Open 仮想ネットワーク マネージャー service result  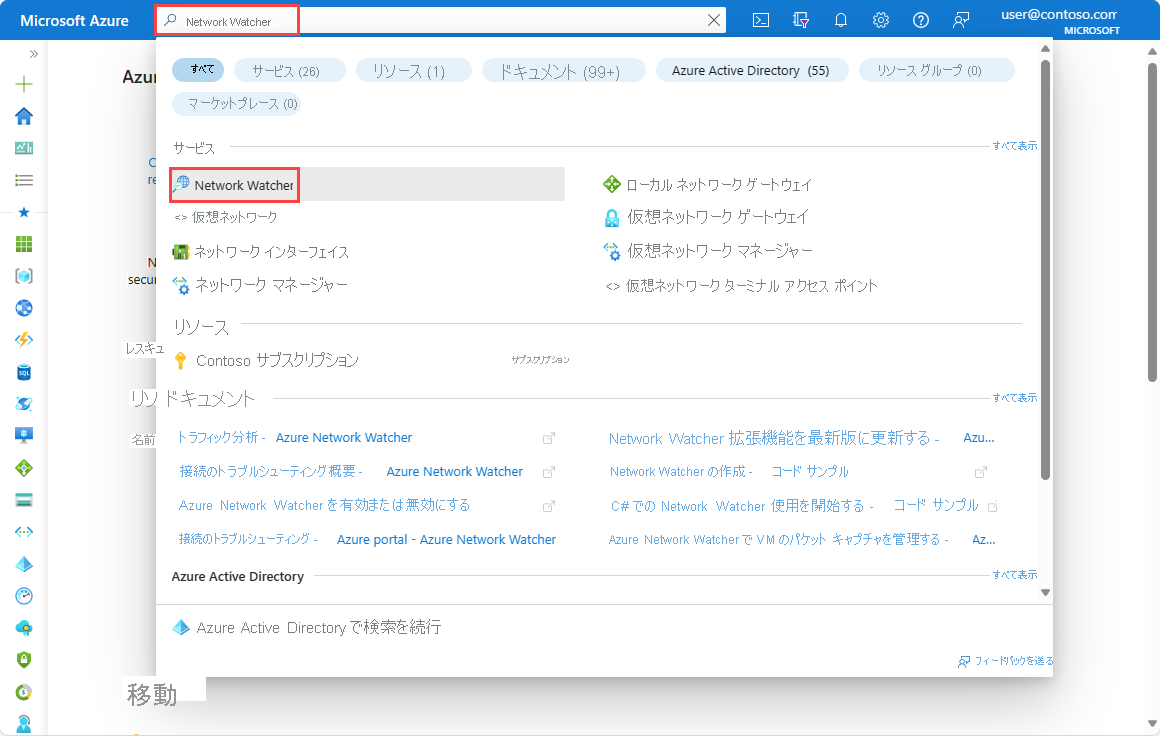tap(708, 251)
